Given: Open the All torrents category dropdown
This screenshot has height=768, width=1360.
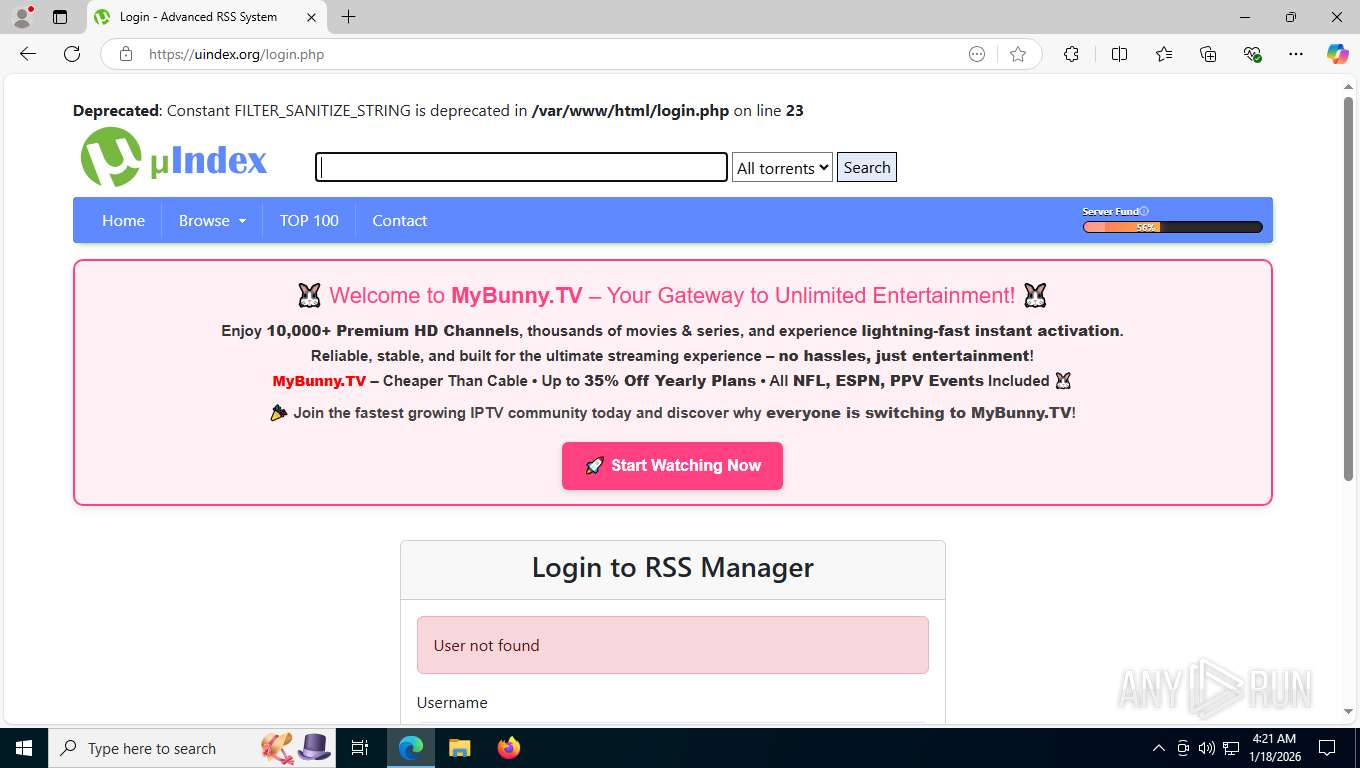Looking at the screenshot, I should 782,167.
